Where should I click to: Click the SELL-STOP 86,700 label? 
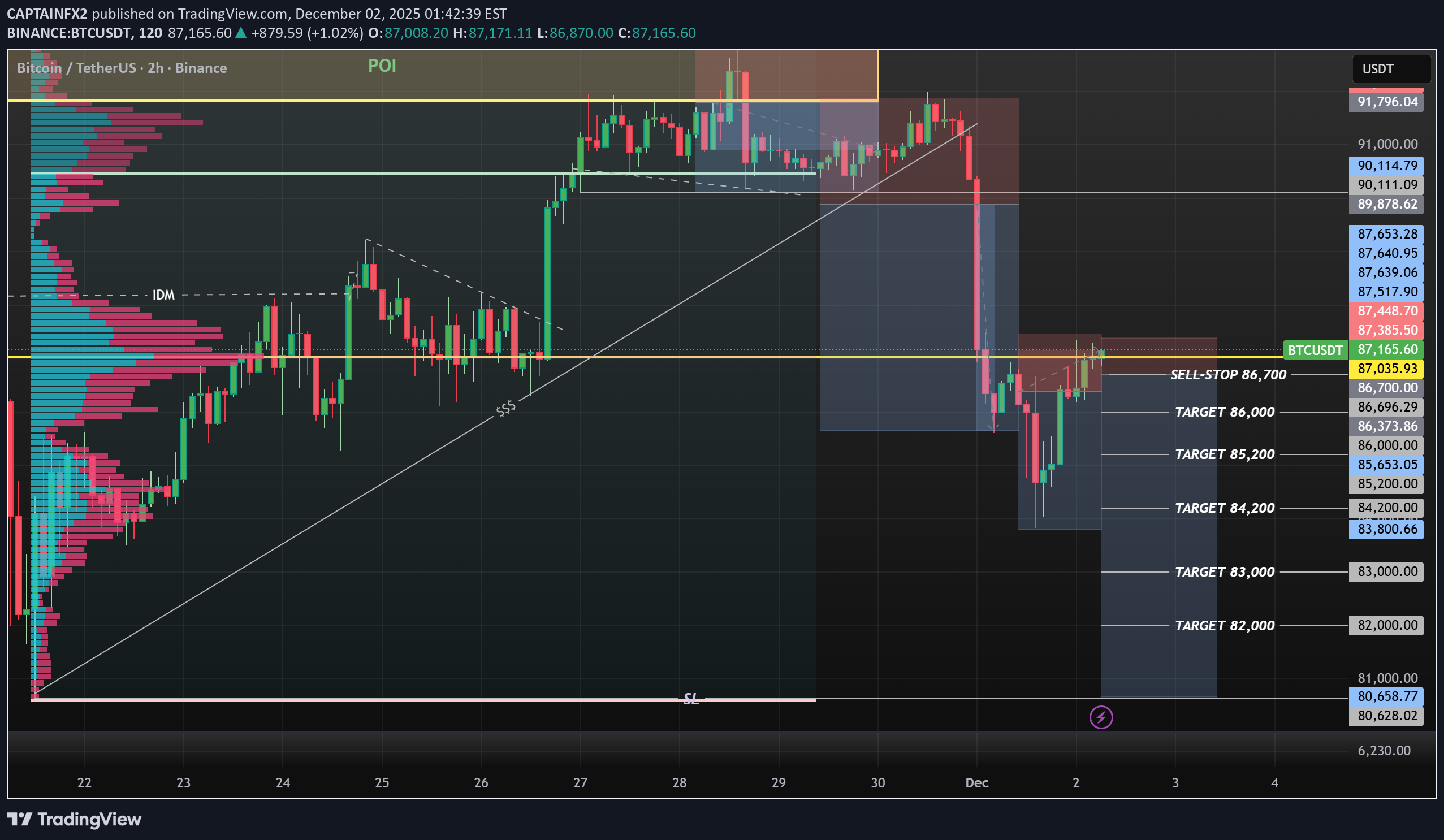coord(1228,375)
